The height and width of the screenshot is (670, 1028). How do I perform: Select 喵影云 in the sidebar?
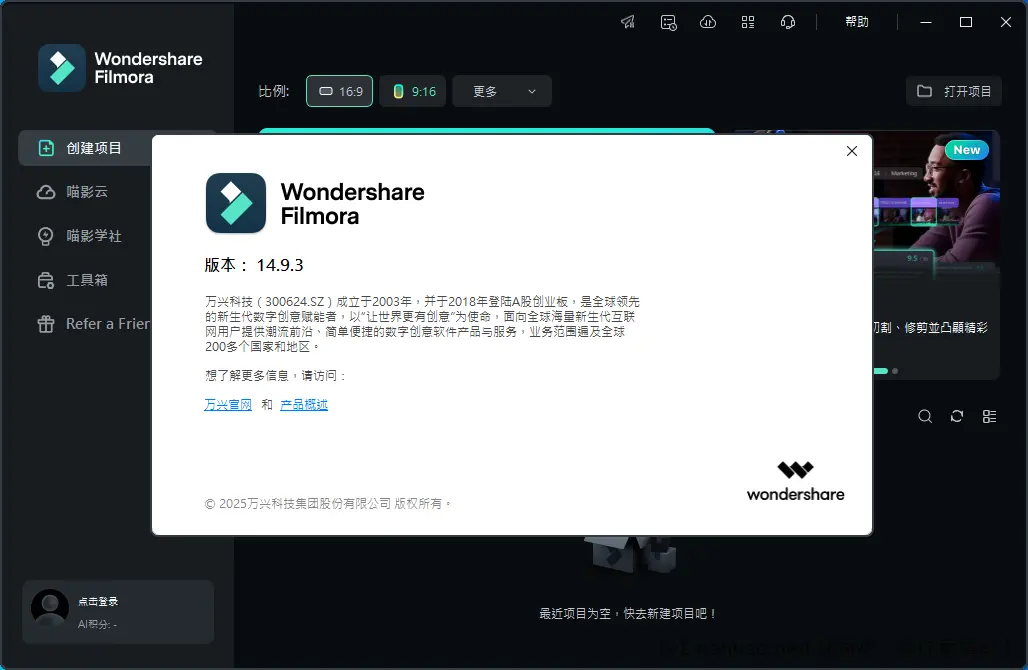pos(86,192)
